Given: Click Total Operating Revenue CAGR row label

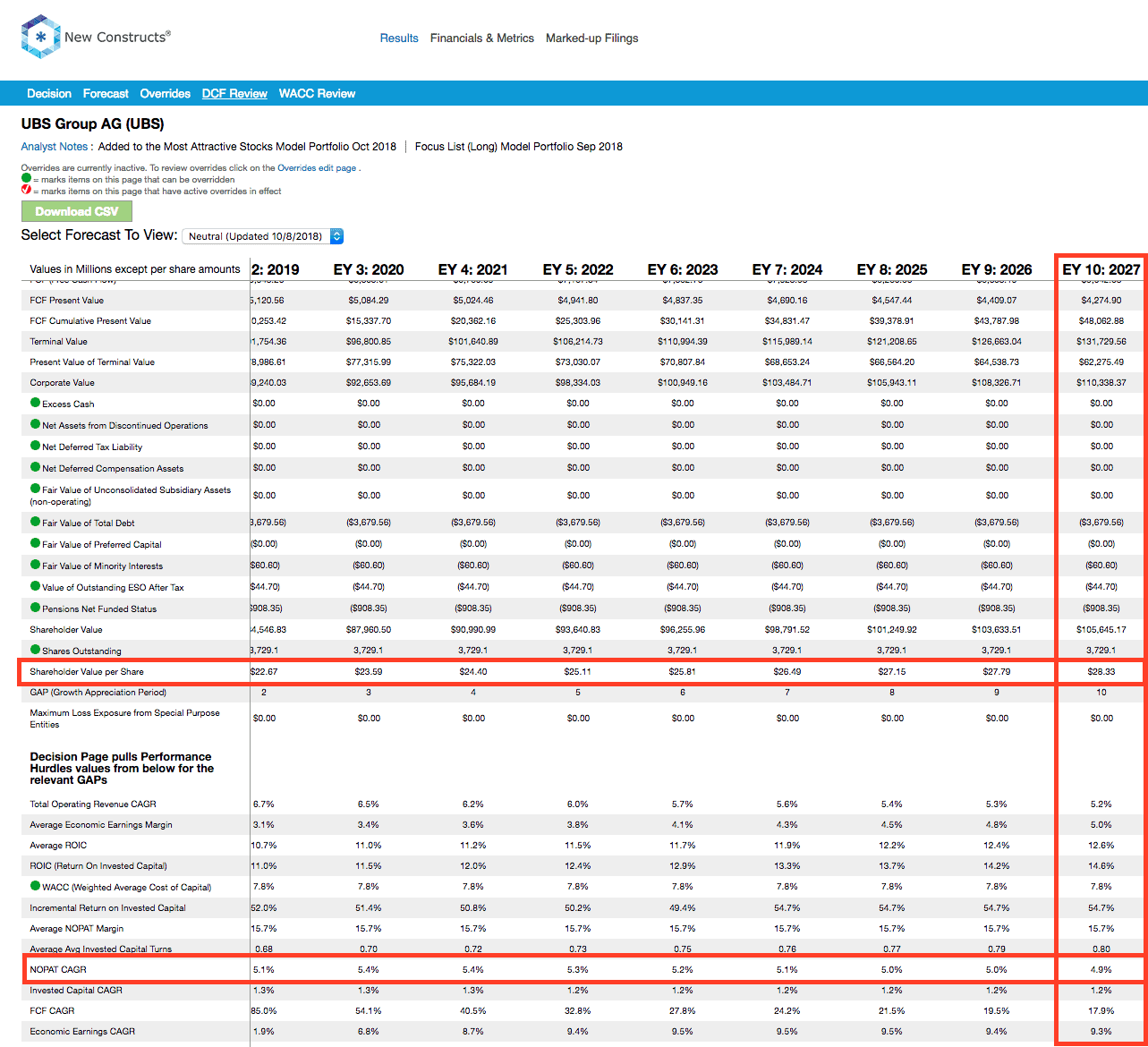Looking at the screenshot, I should click(93, 804).
